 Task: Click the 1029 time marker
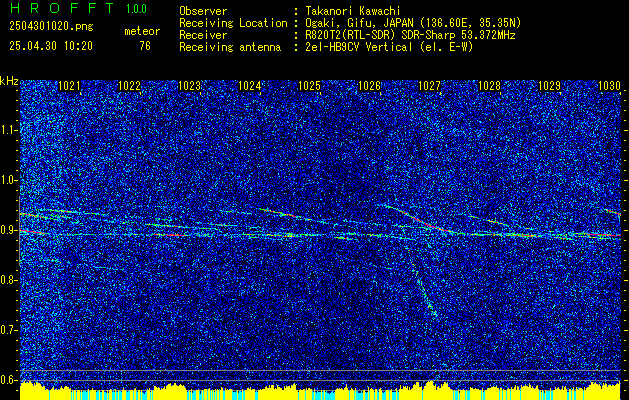click(x=549, y=86)
